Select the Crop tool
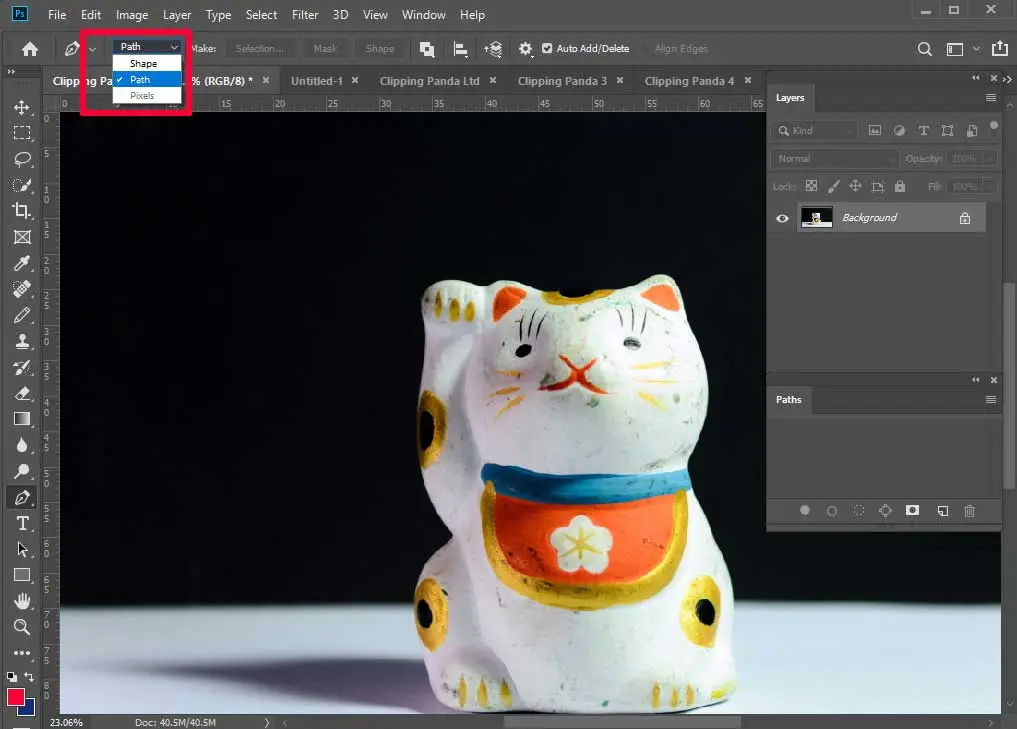1017x729 pixels. [22, 211]
